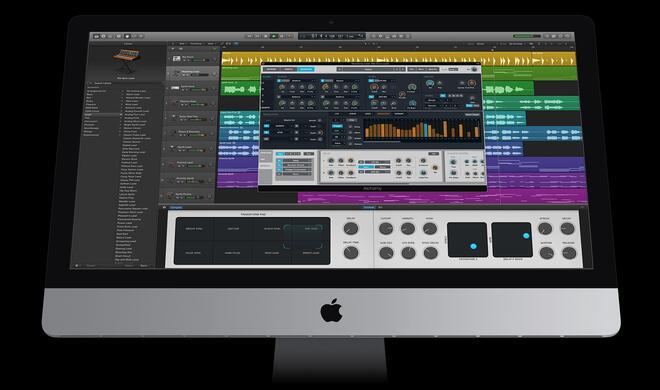Image resolution: width=660 pixels, height=390 pixels.
Task: Click the right XY pad in Smart Controls
Action: (512, 240)
